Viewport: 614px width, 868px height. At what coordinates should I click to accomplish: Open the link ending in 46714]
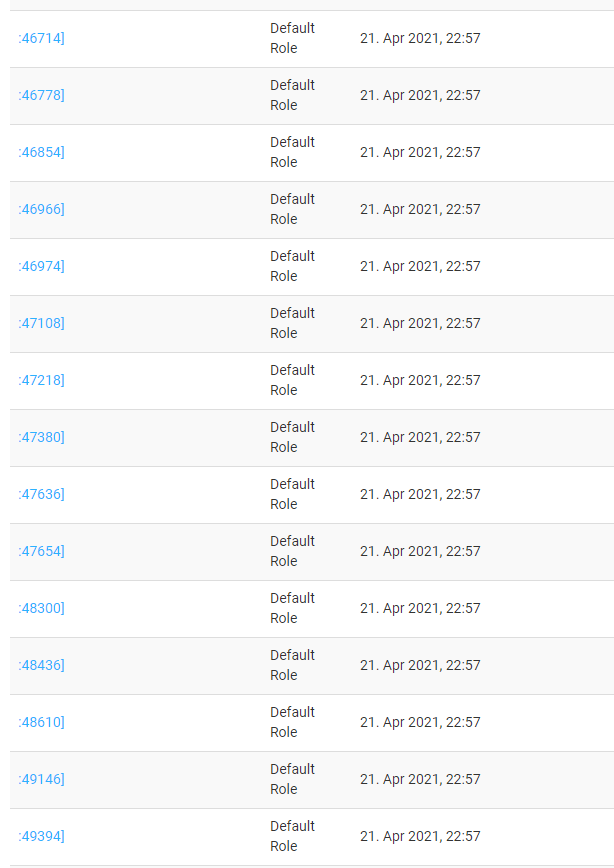42,38
